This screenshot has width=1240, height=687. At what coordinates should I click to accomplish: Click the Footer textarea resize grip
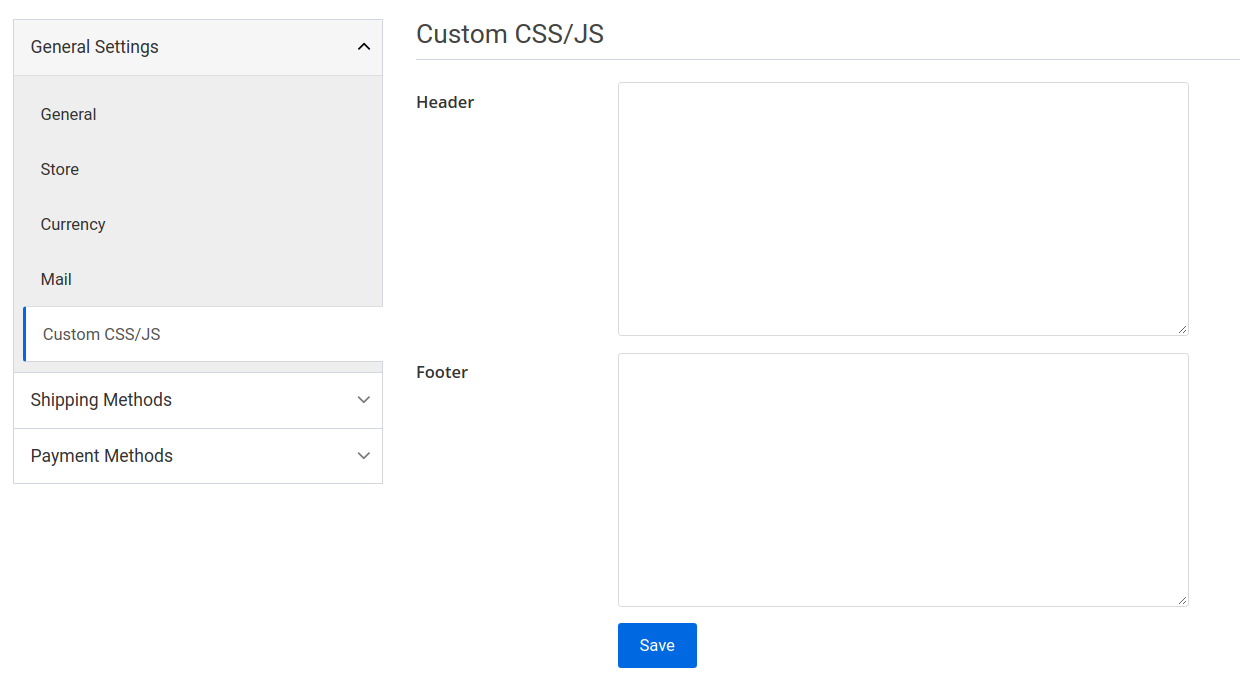(x=1184, y=600)
